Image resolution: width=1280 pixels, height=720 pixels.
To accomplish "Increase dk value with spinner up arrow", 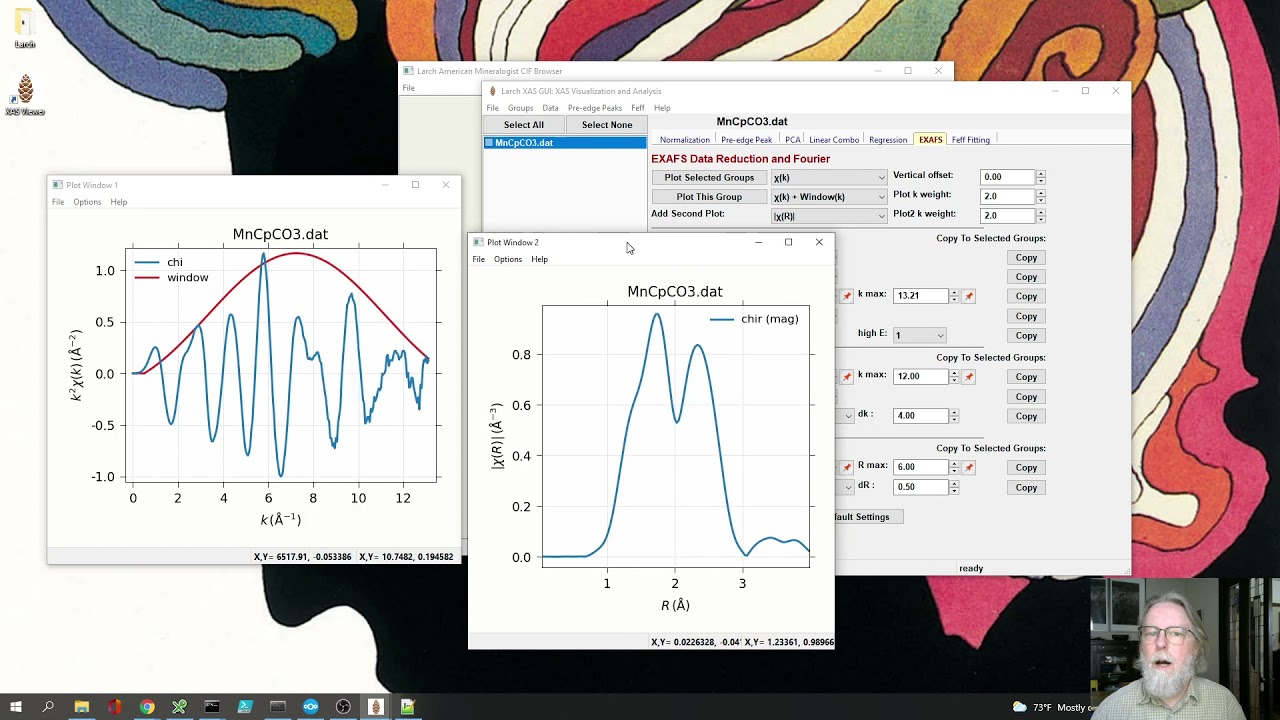I will [x=954, y=412].
